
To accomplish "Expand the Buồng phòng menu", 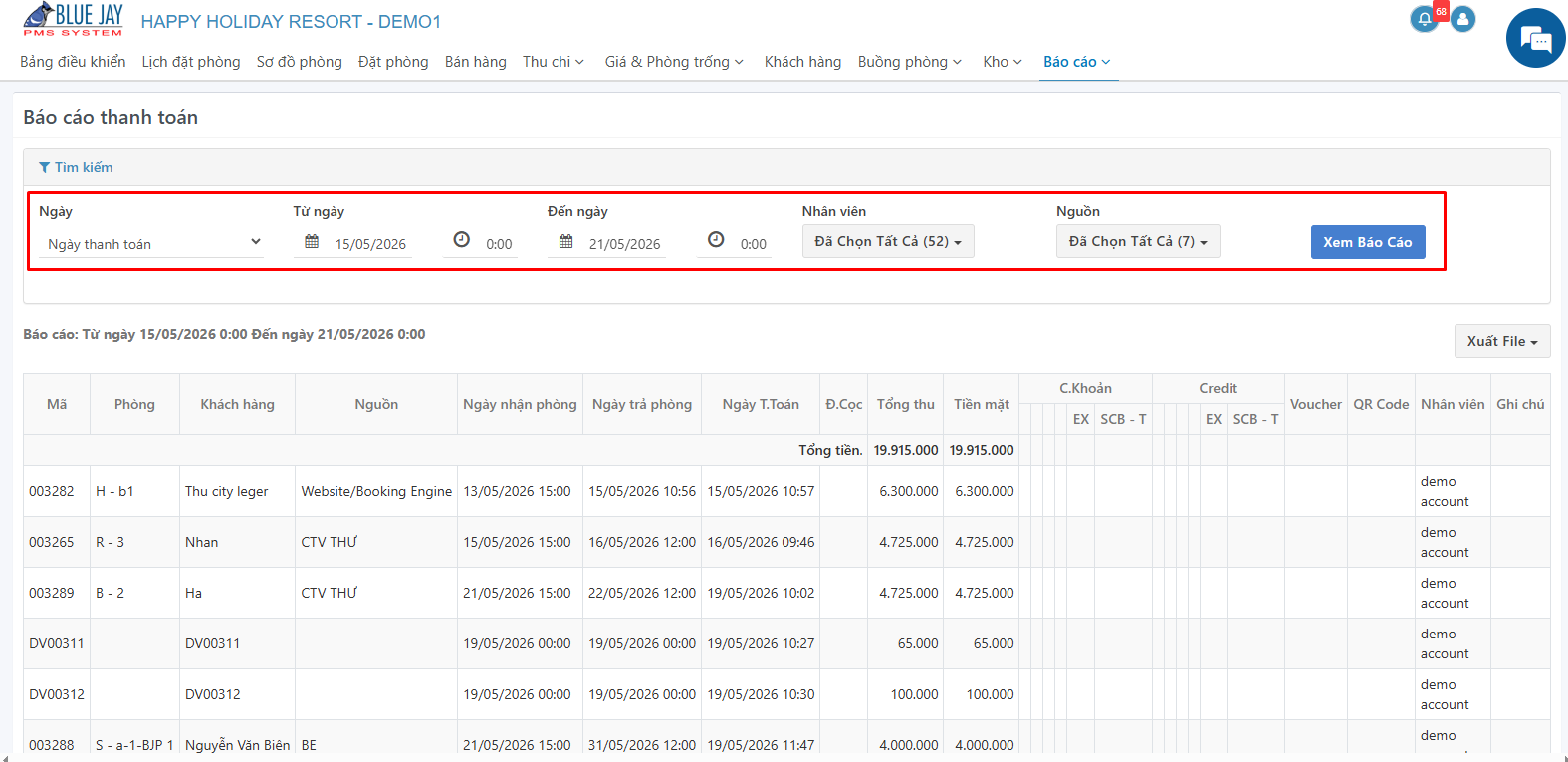I will [910, 62].
